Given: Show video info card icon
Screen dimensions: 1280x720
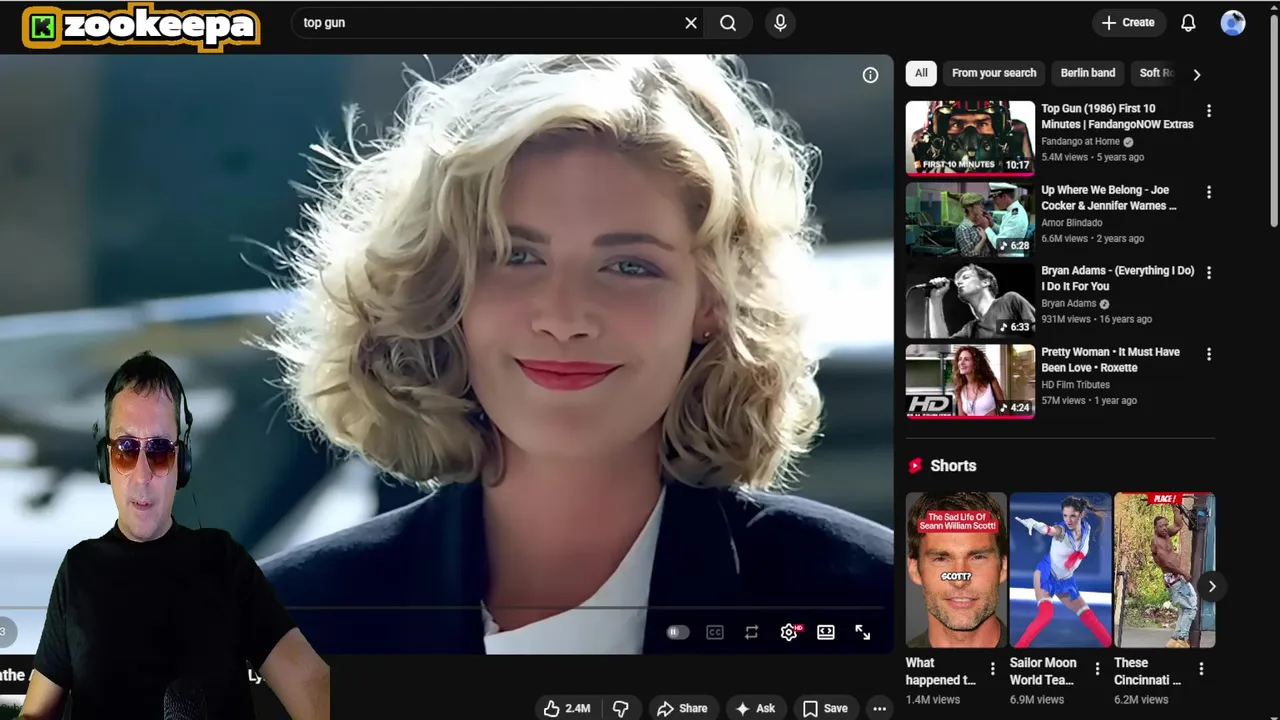Looking at the screenshot, I should [x=870, y=75].
